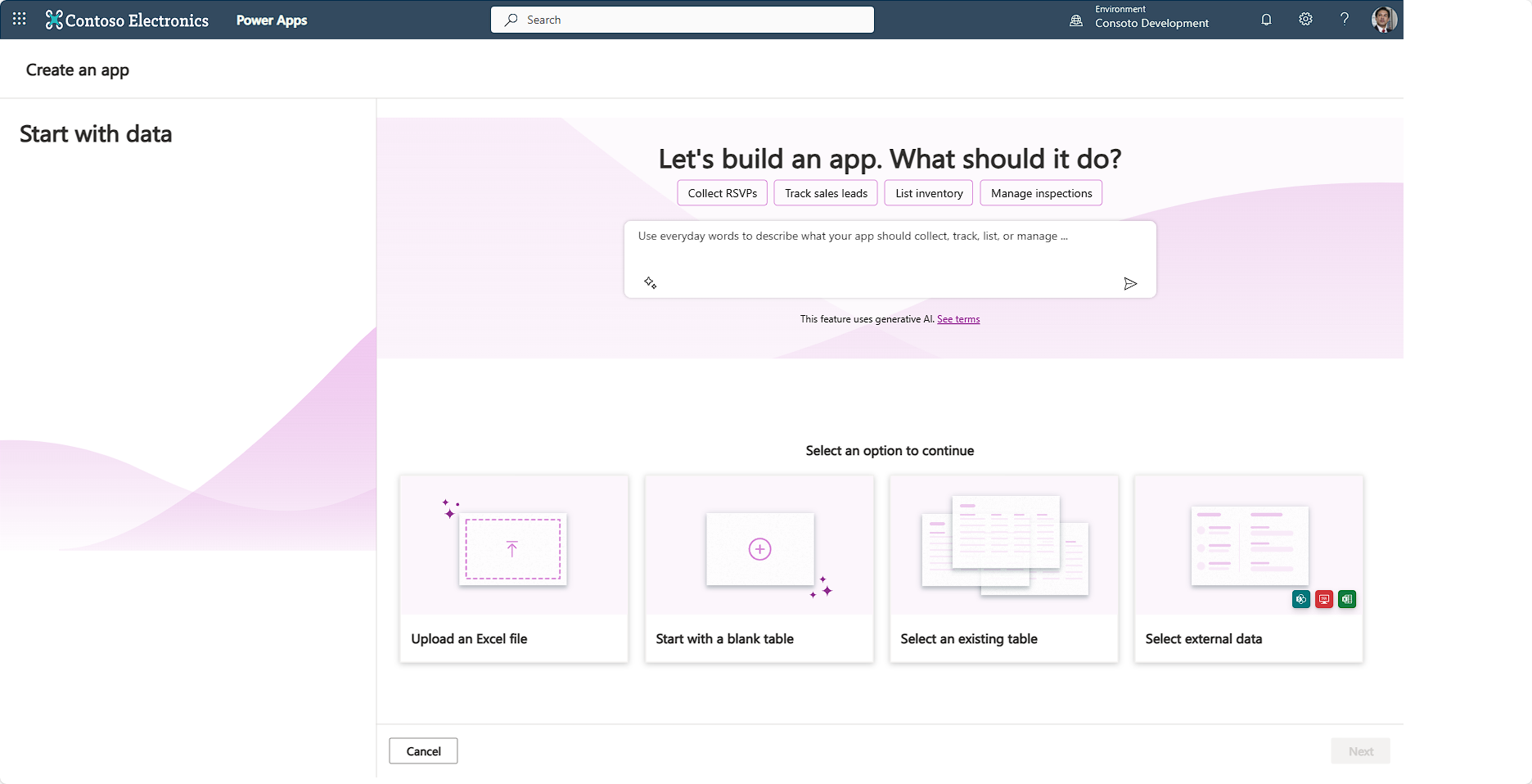The height and width of the screenshot is (784, 1532).
Task: Click the send arrow in prompt box
Action: click(1130, 283)
